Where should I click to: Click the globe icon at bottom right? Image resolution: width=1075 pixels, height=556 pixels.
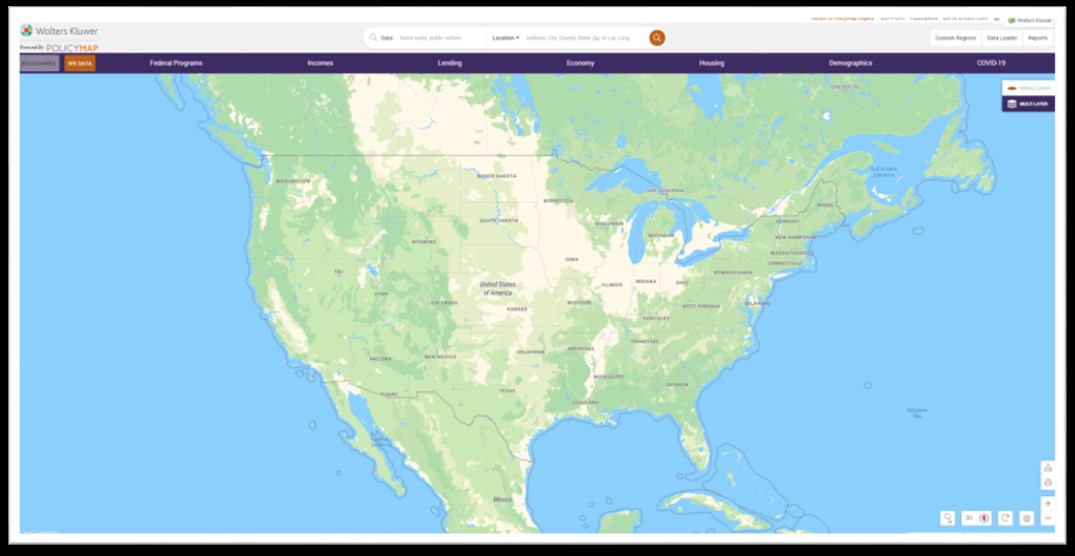pyautogui.click(x=1026, y=518)
